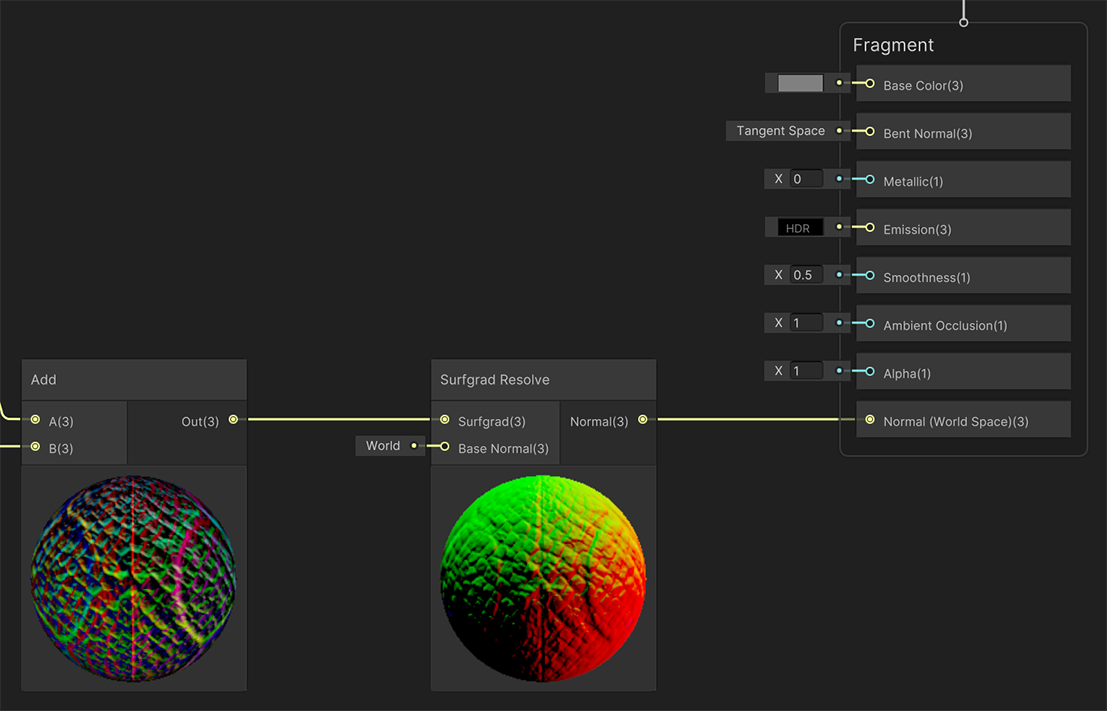Click the Alpha X value field
This screenshot has width=1107, height=711.
coord(806,371)
